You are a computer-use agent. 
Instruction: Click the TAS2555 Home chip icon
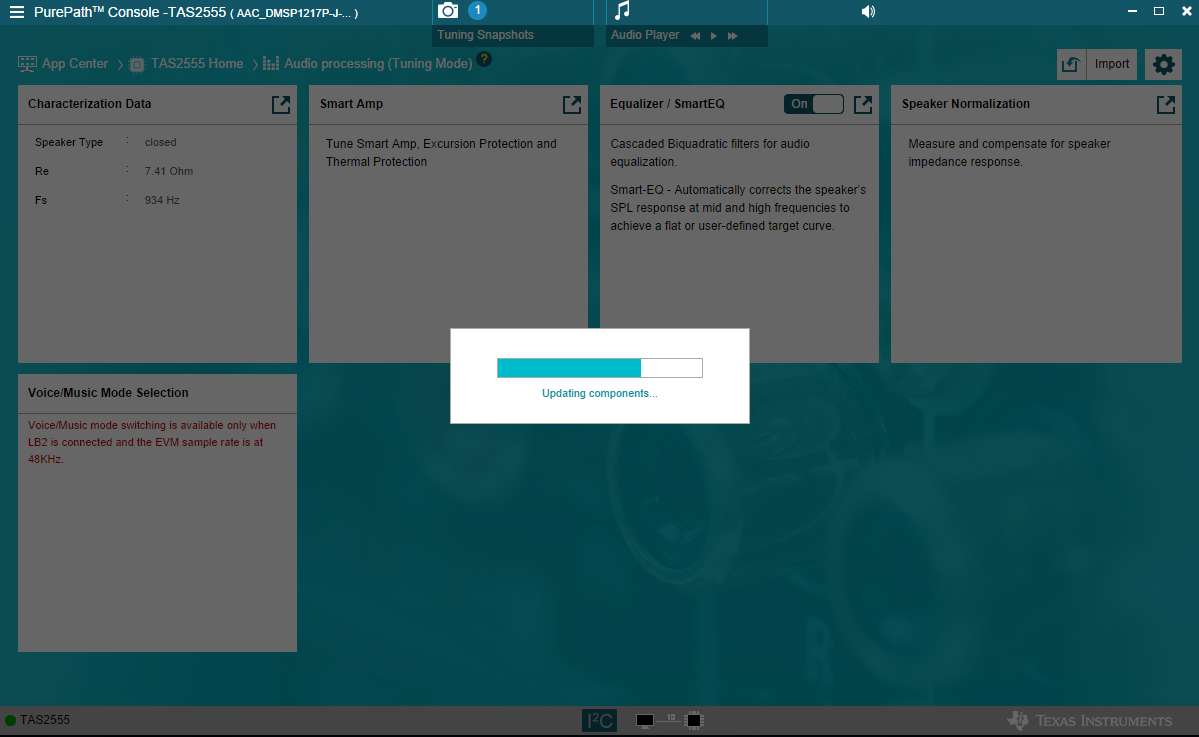(x=137, y=65)
